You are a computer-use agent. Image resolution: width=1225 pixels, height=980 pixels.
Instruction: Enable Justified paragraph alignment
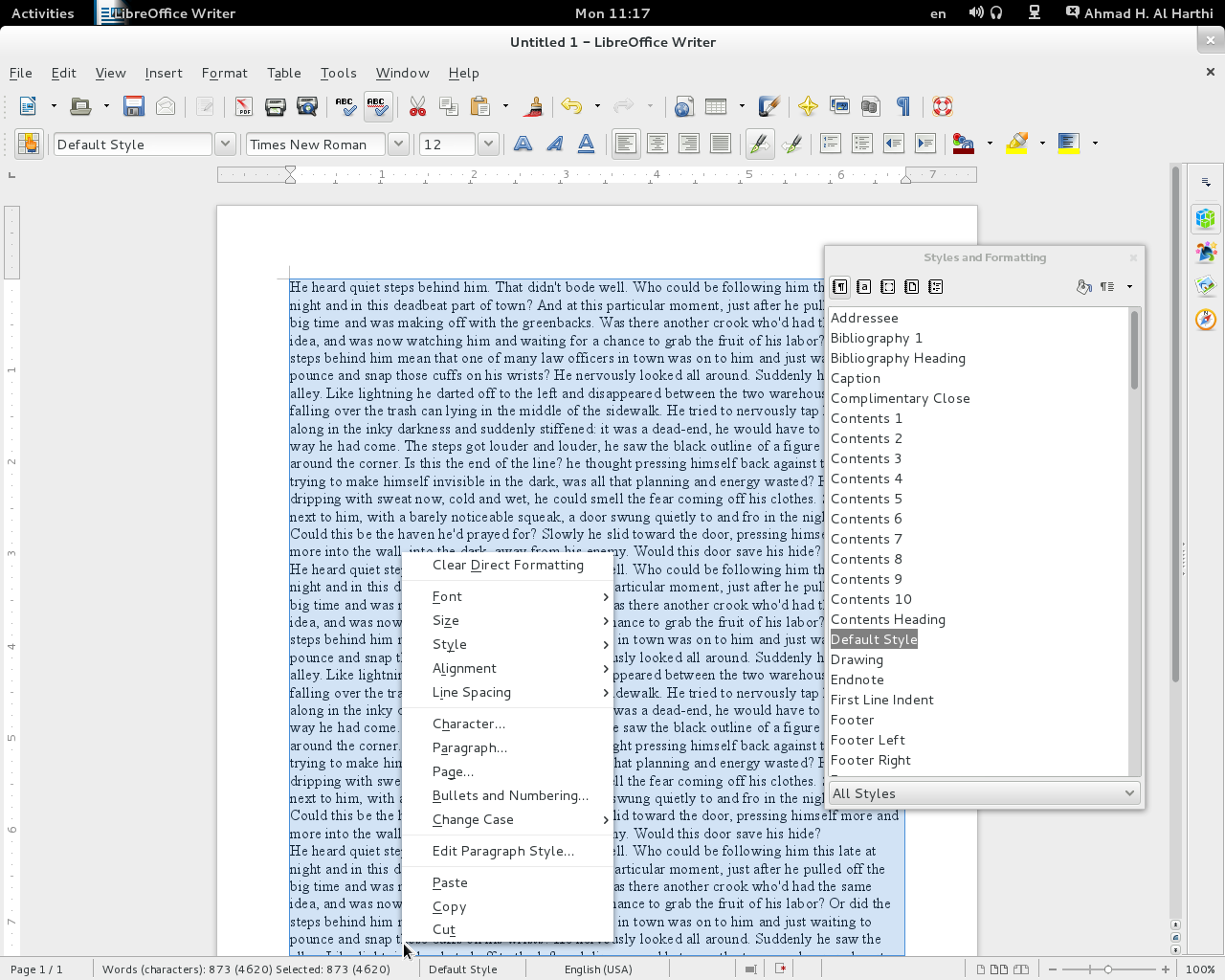[x=721, y=144]
